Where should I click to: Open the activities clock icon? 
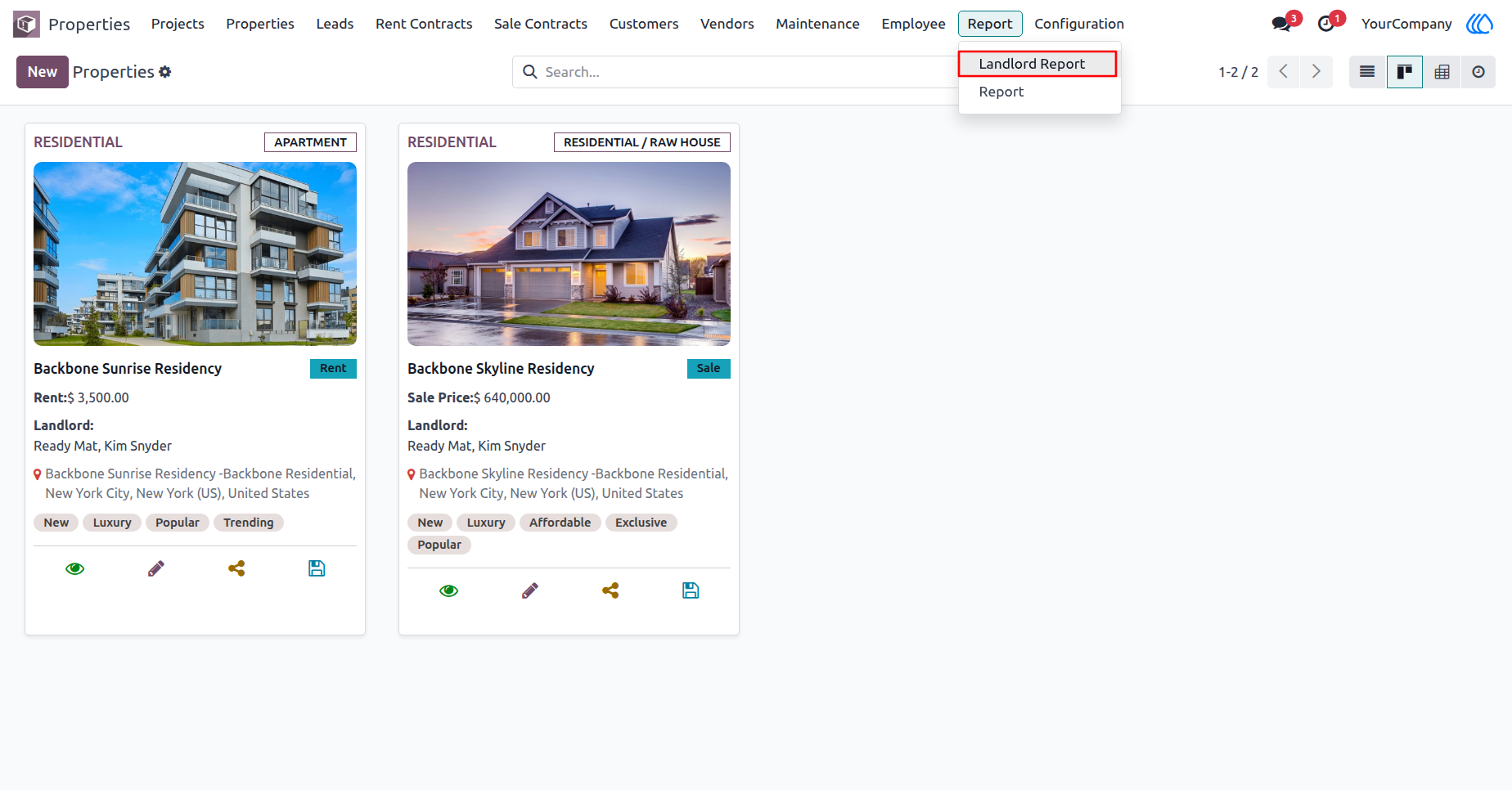pyautogui.click(x=1326, y=24)
